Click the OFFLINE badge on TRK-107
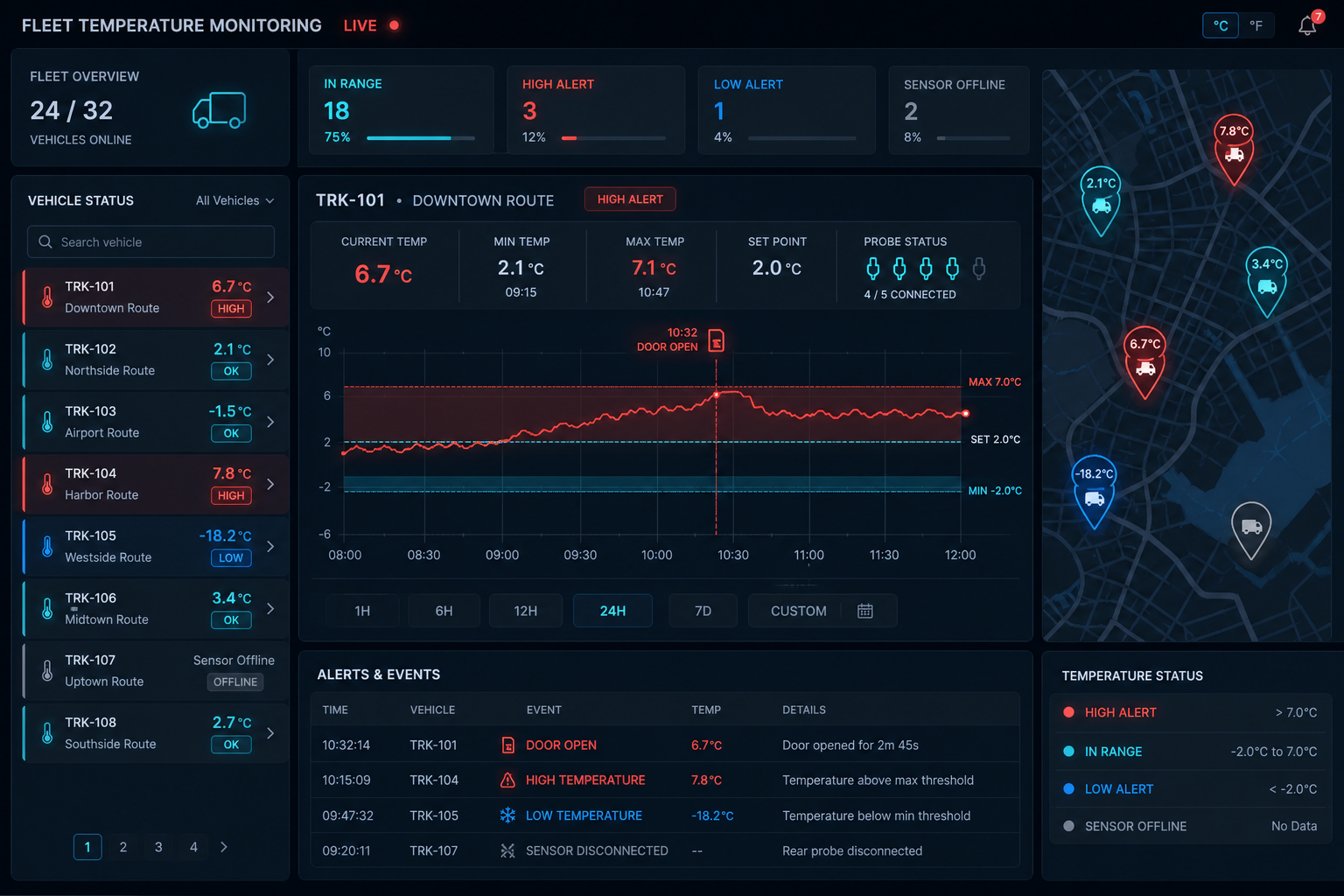 (235, 682)
